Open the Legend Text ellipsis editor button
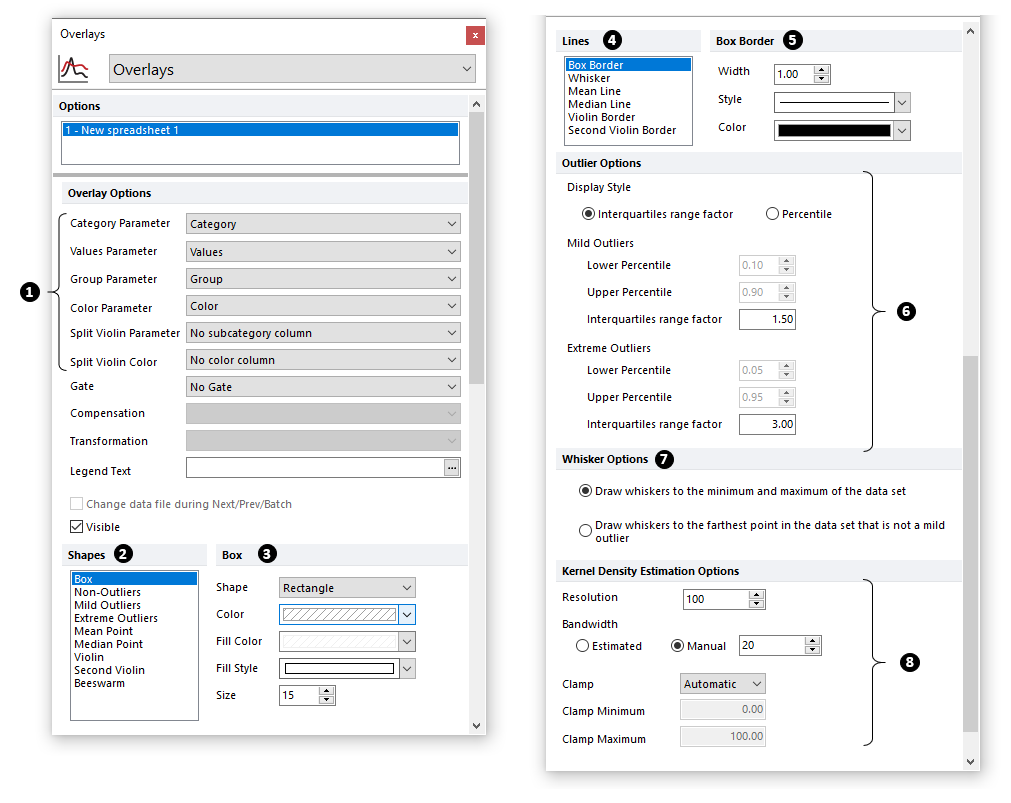The image size is (1011, 803). pyautogui.click(x=452, y=468)
